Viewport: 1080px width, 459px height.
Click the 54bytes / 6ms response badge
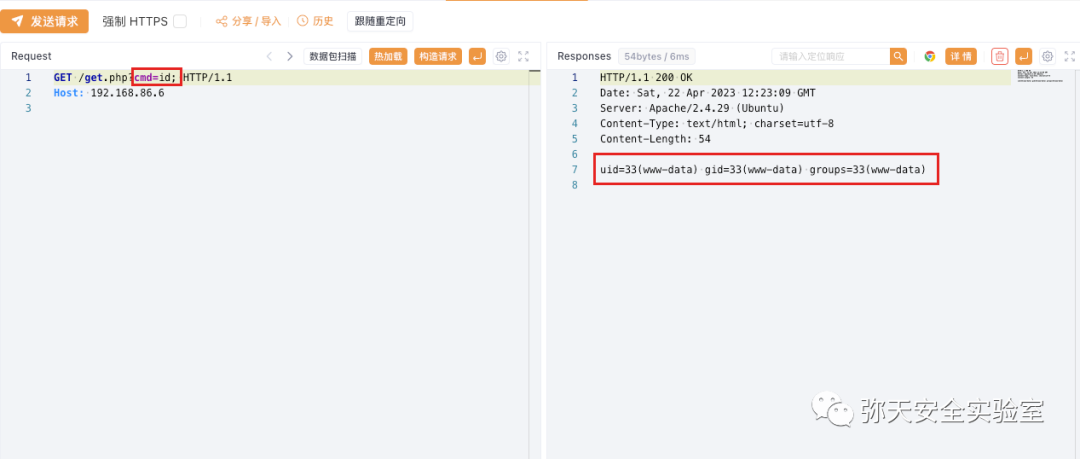click(657, 57)
